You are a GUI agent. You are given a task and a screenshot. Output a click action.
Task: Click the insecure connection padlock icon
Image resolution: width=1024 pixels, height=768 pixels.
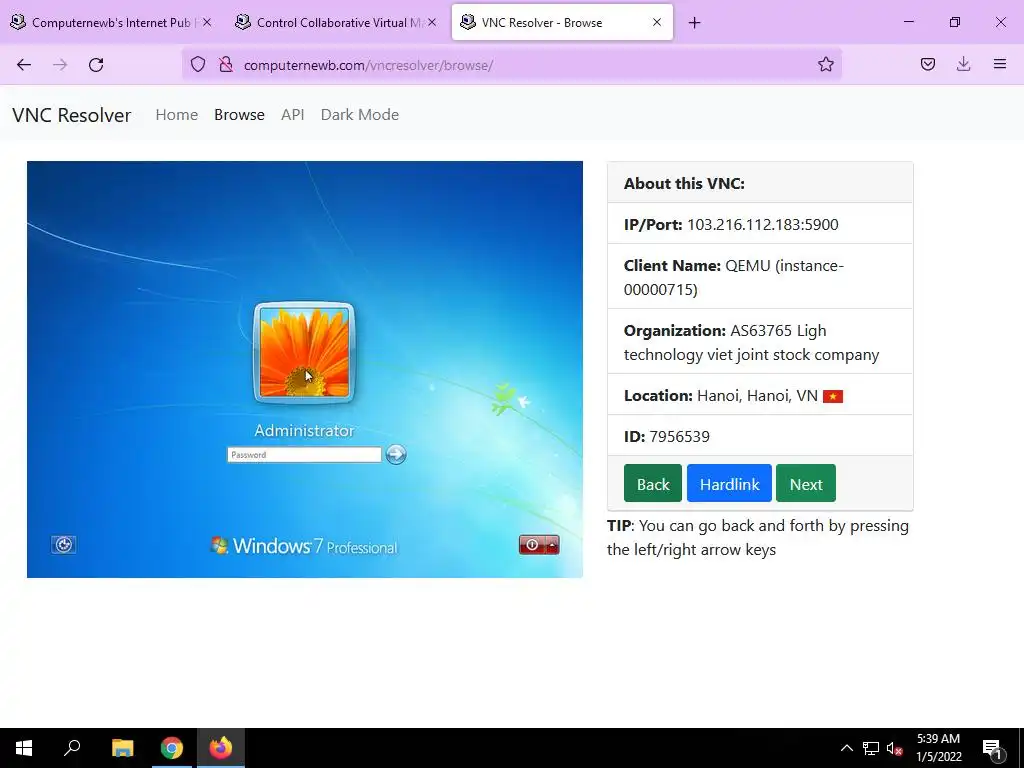(226, 64)
